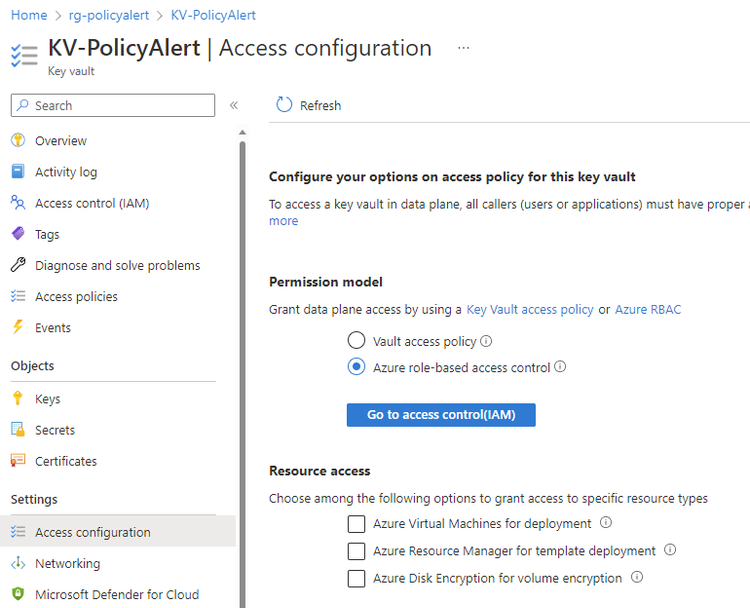Open the Overview key icon

point(18,140)
